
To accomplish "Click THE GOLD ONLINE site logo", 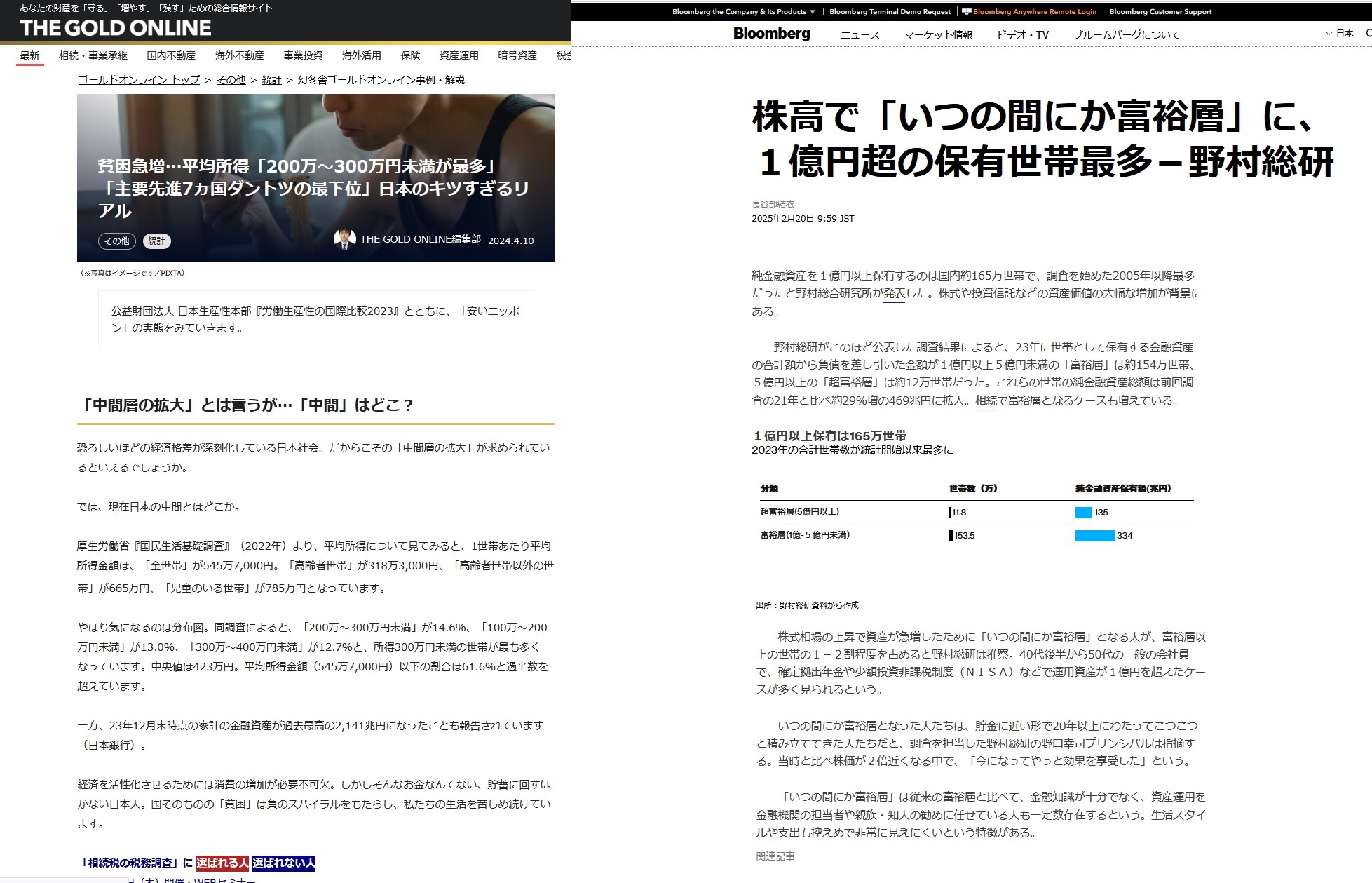I will tap(116, 28).
